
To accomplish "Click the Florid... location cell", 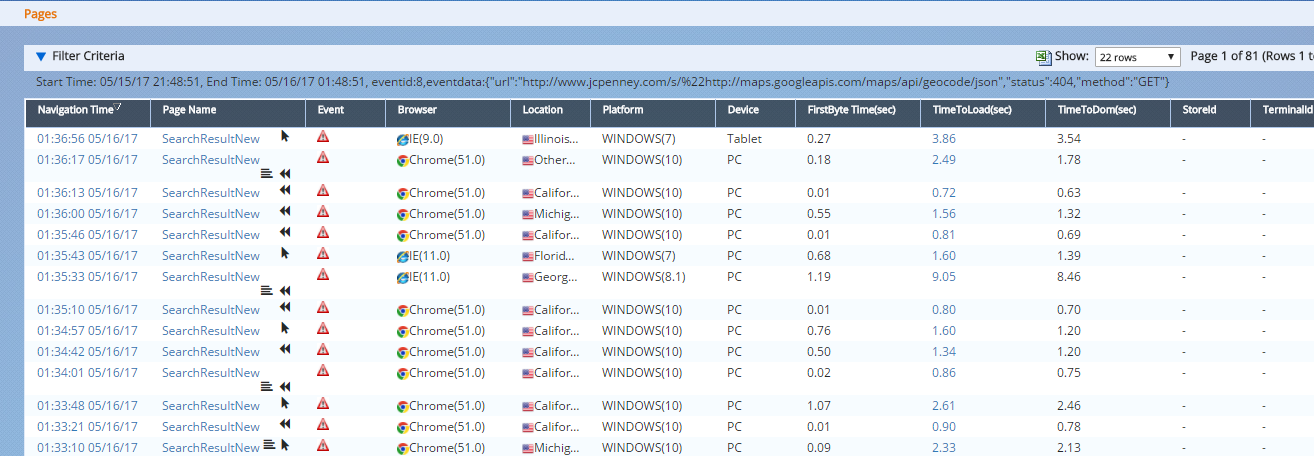I will pos(550,256).
